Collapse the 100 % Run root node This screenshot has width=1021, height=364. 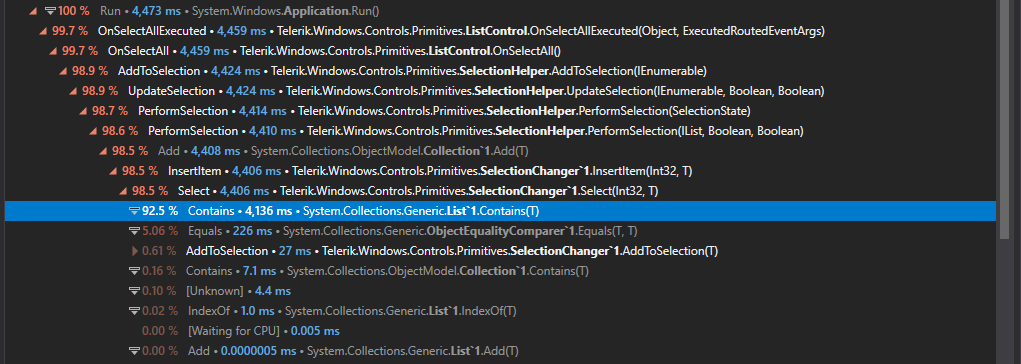(33, 11)
